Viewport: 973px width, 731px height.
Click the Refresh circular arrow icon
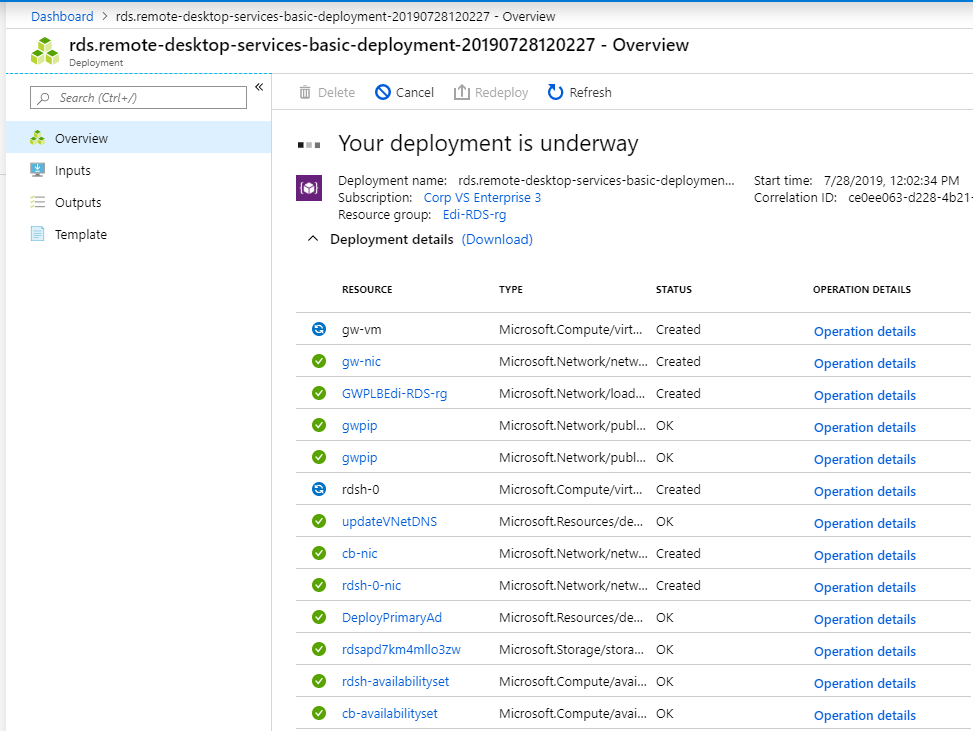pyautogui.click(x=555, y=92)
